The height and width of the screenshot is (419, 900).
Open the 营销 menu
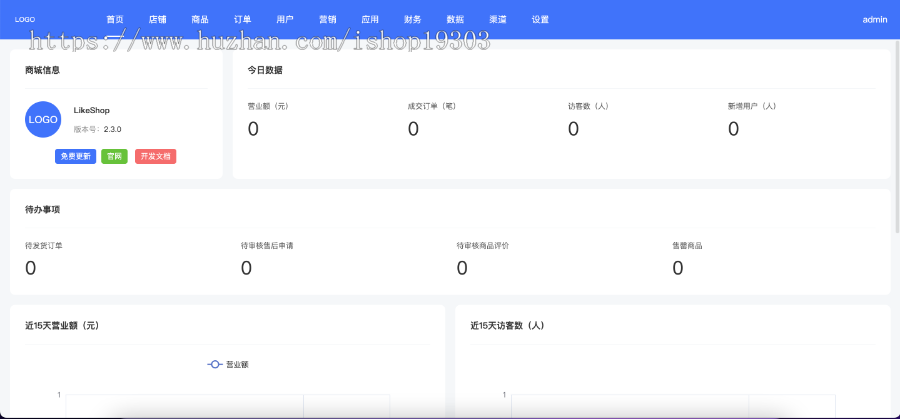click(x=328, y=20)
